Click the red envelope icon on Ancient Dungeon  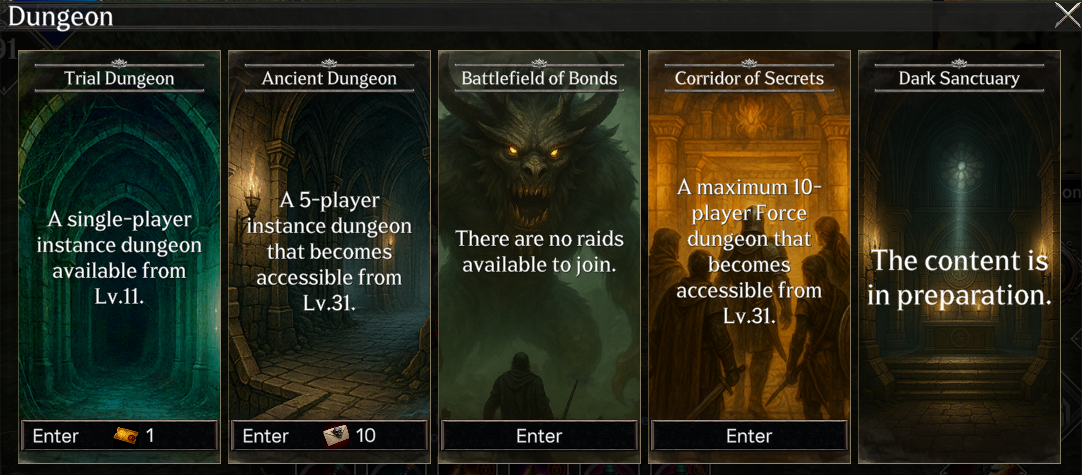point(336,436)
